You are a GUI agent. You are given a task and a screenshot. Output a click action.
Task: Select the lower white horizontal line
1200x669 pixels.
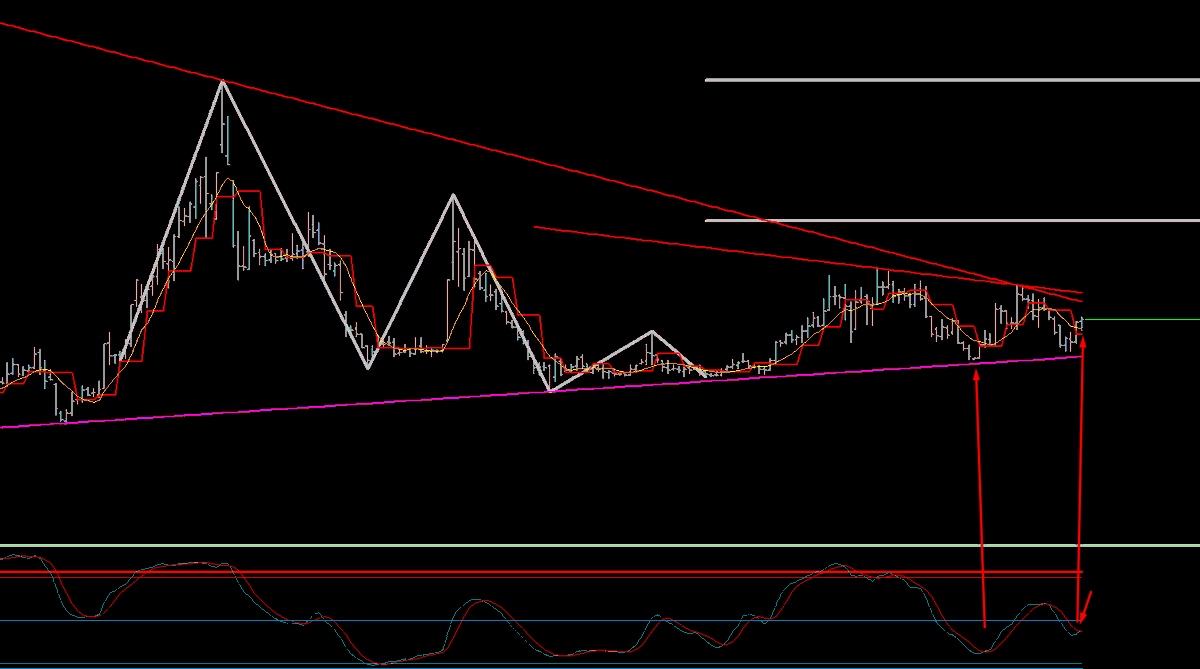pos(952,220)
